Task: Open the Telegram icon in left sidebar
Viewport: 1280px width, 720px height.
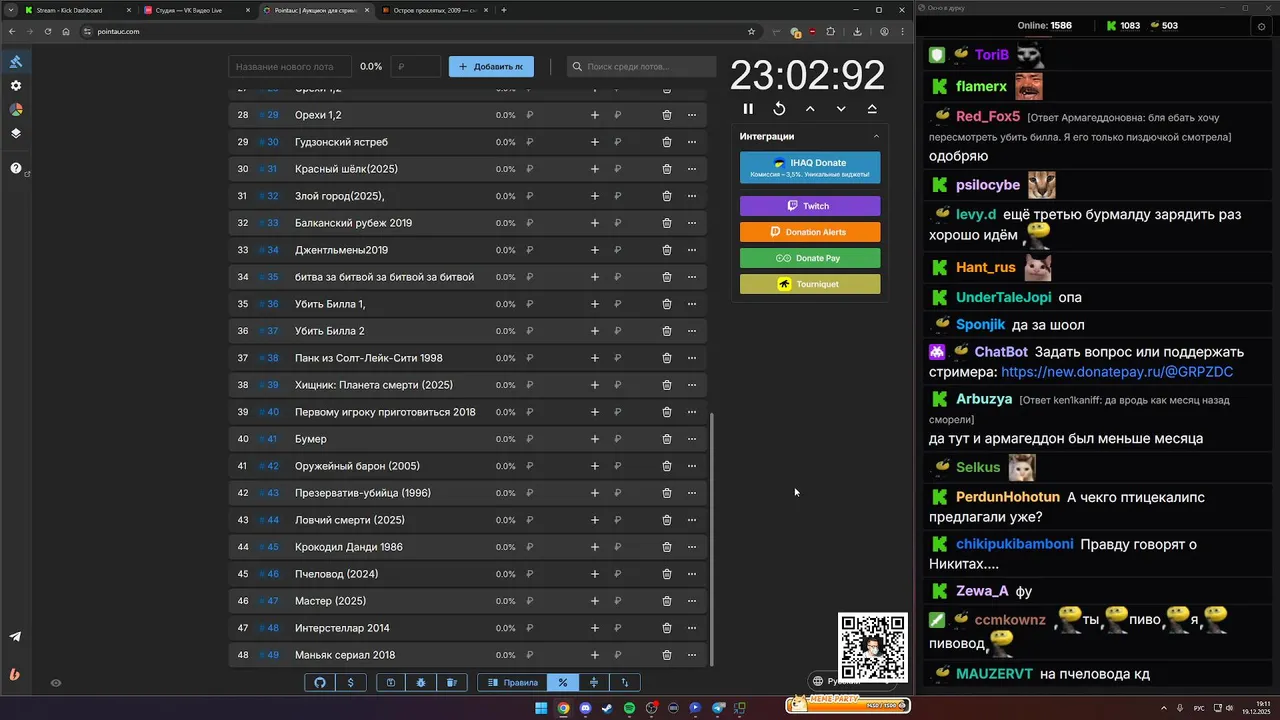Action: click(16, 637)
